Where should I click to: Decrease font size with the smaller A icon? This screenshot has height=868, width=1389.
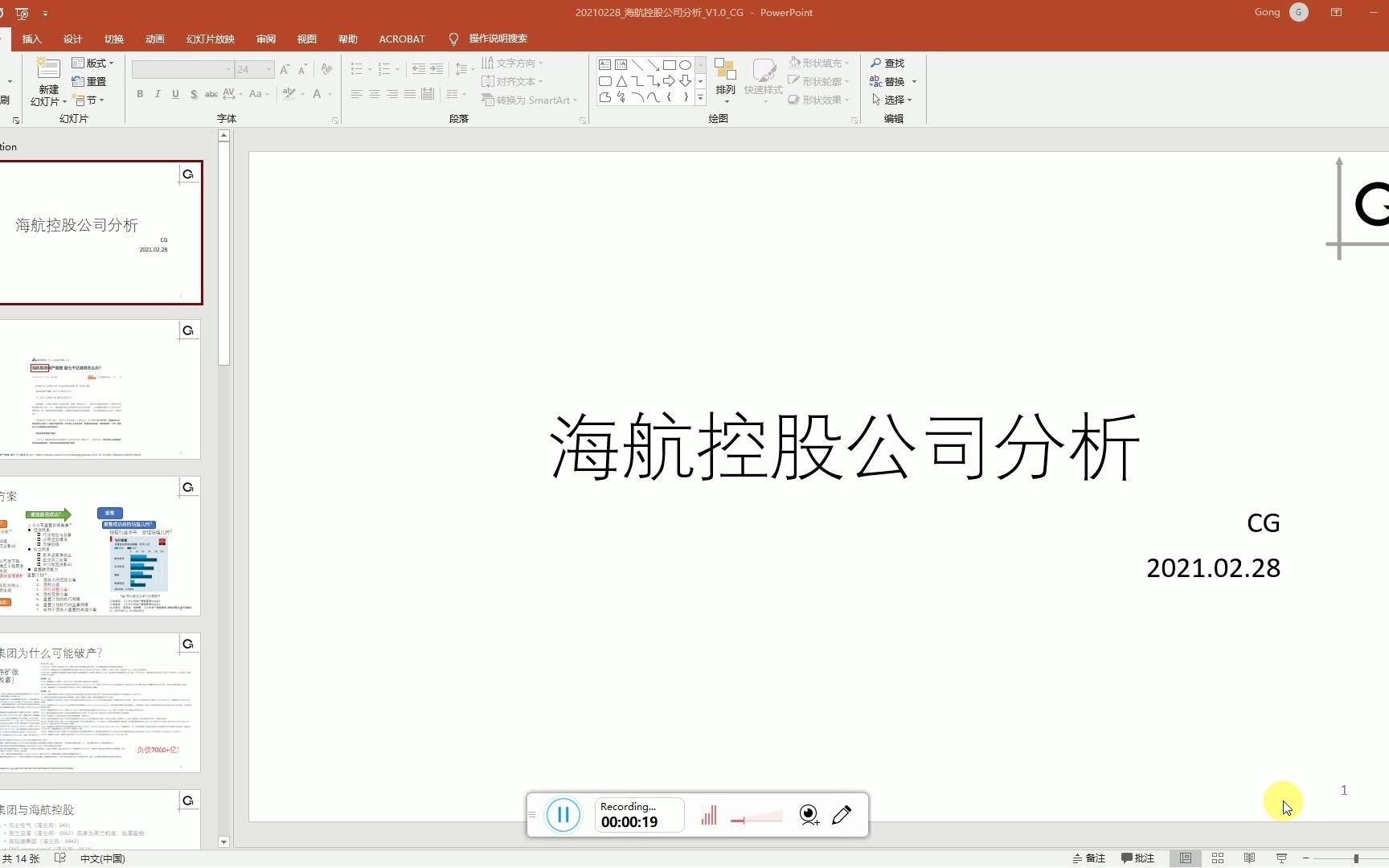(302, 70)
